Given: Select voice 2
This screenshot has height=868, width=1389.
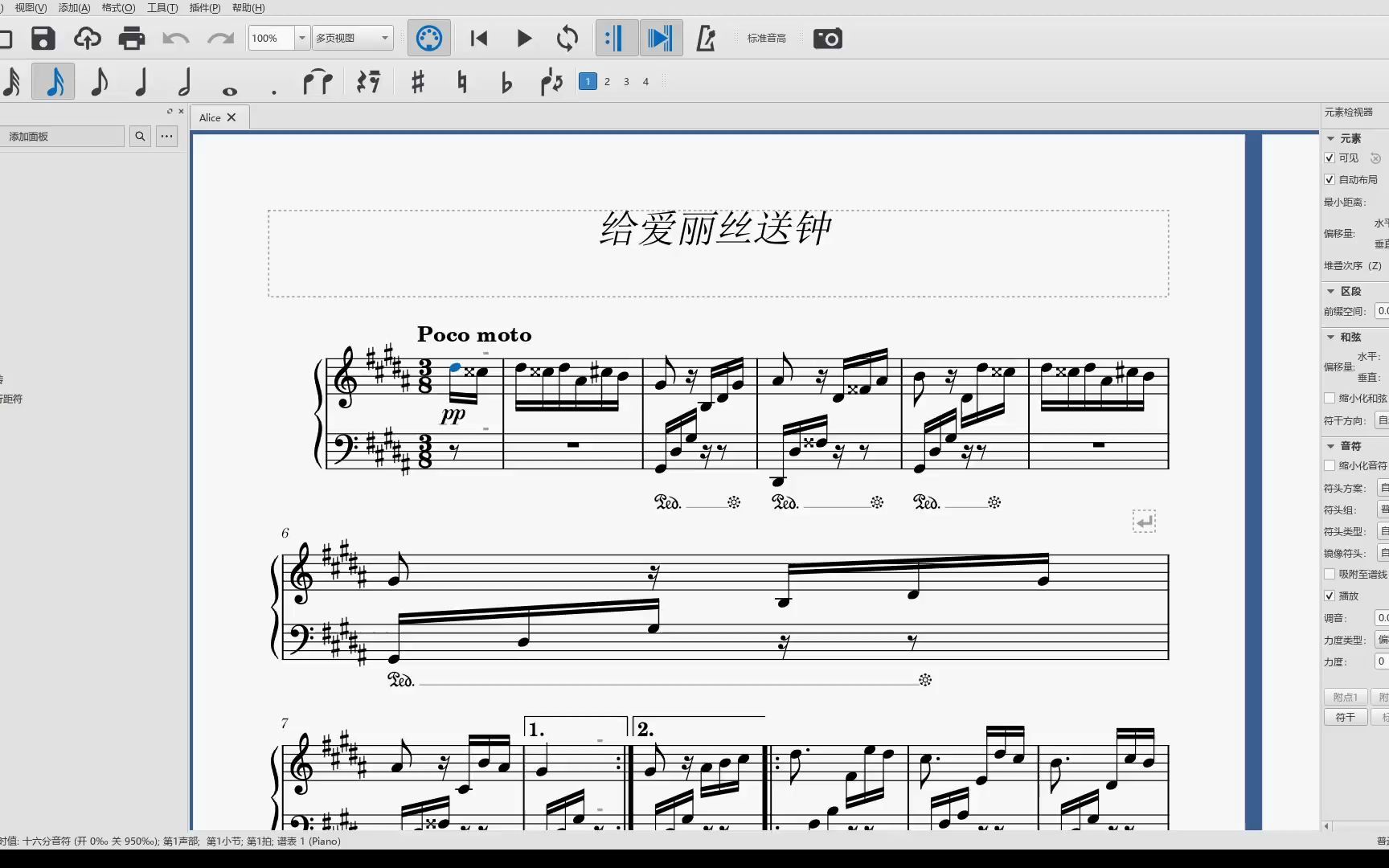Looking at the screenshot, I should [x=607, y=81].
